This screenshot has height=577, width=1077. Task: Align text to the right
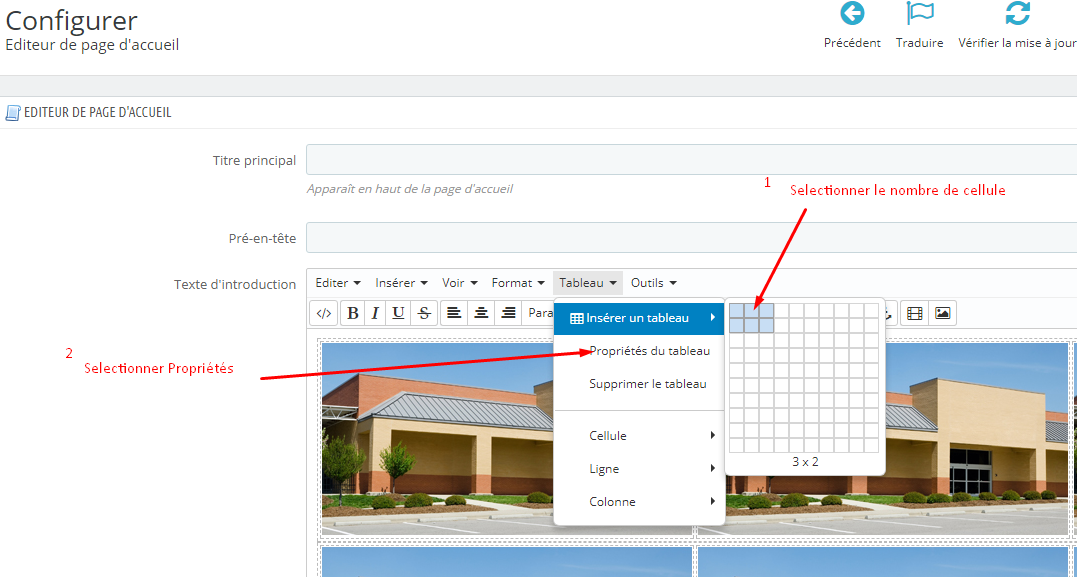coord(508,313)
